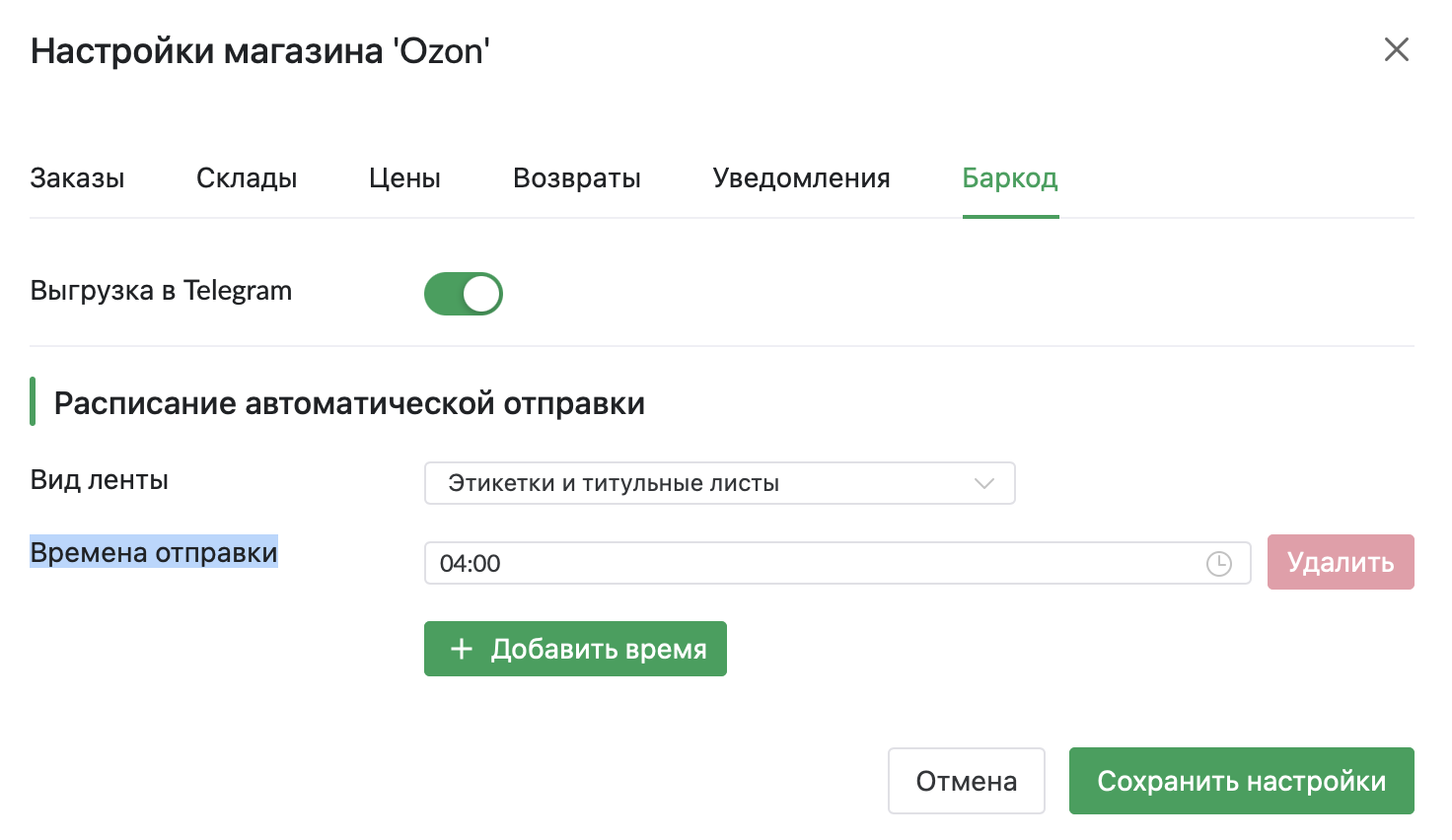Click the plus icon before 'Добавить время'
The width and height of the screenshot is (1452, 840).
coord(461,649)
